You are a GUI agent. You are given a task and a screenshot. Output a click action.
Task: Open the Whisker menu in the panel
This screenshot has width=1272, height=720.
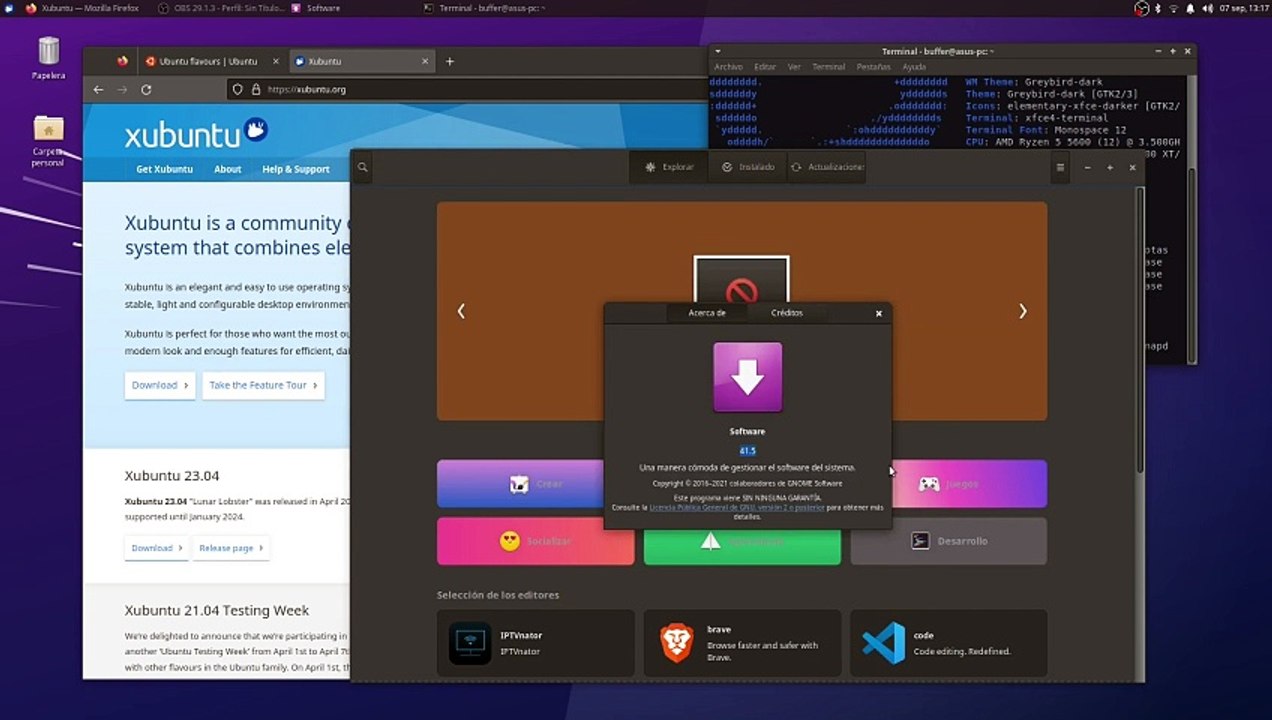point(9,8)
